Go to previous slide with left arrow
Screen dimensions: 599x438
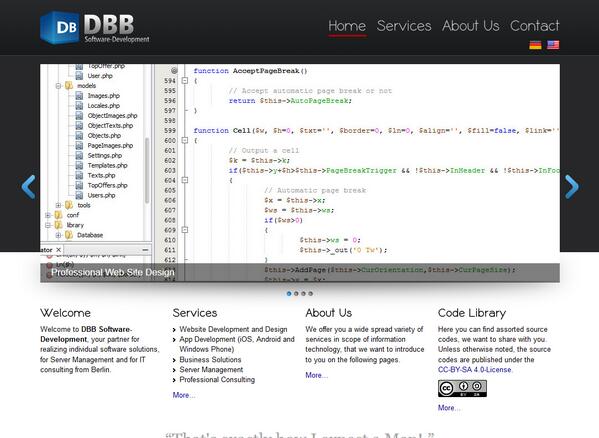[x=28, y=187]
